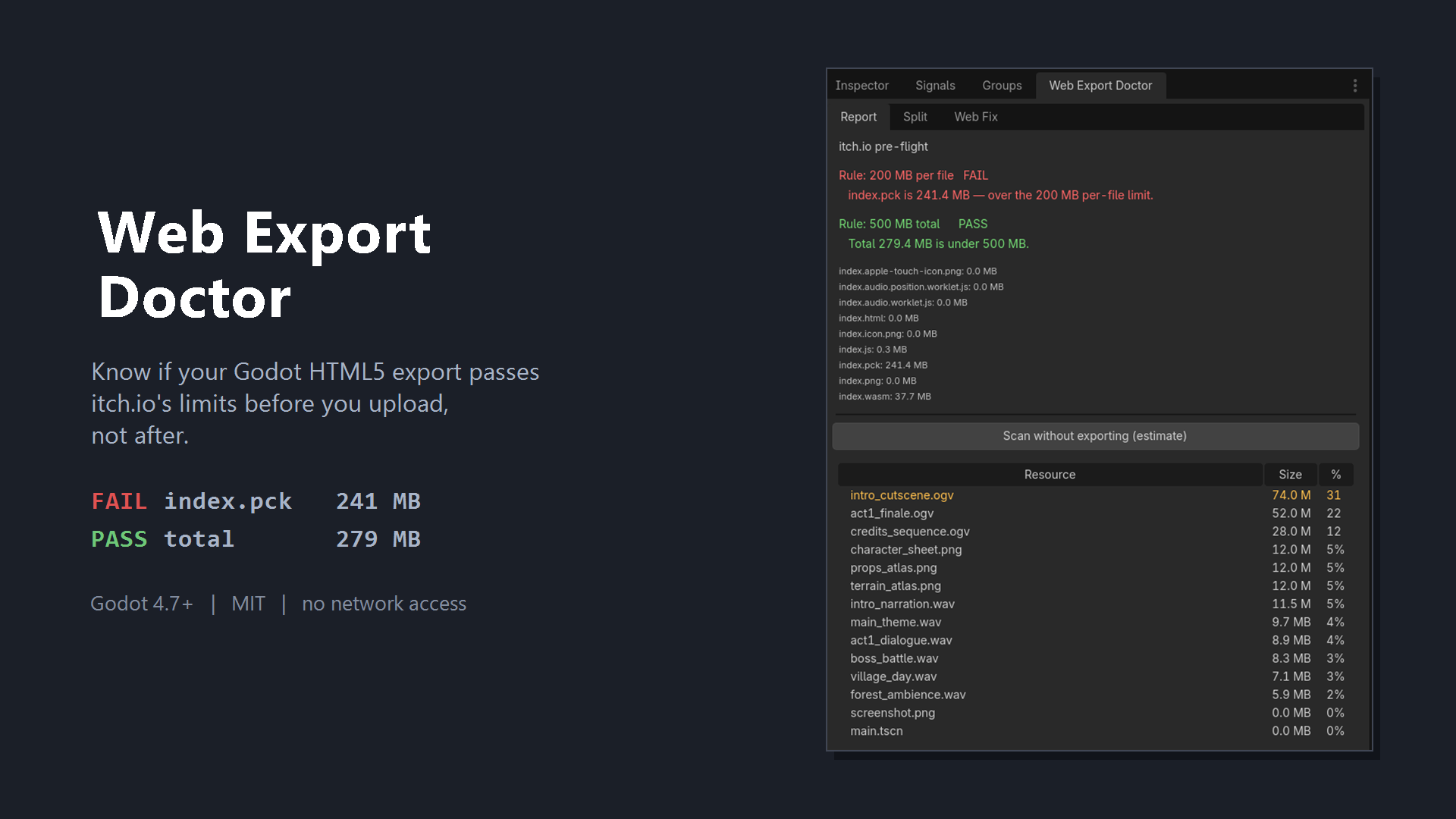Select the terrain_atlas.png row
The image size is (1456, 819).
(x=1095, y=586)
